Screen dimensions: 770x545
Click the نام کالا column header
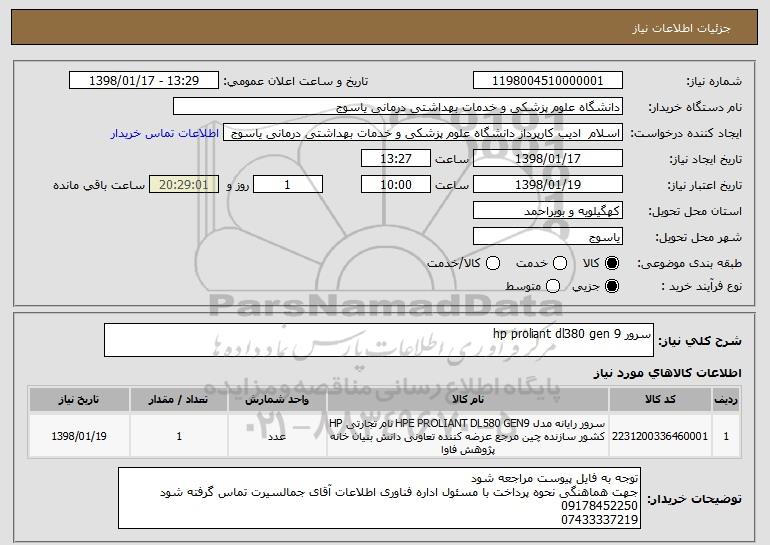point(468,400)
